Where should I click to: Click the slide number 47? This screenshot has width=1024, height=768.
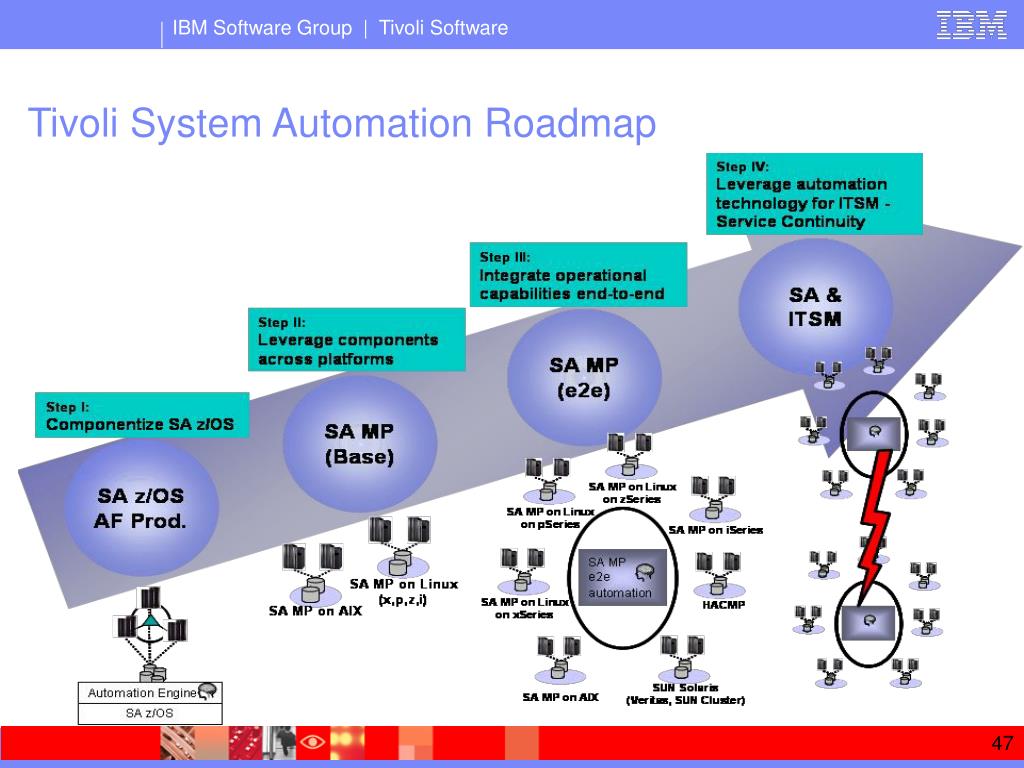coord(1002,743)
